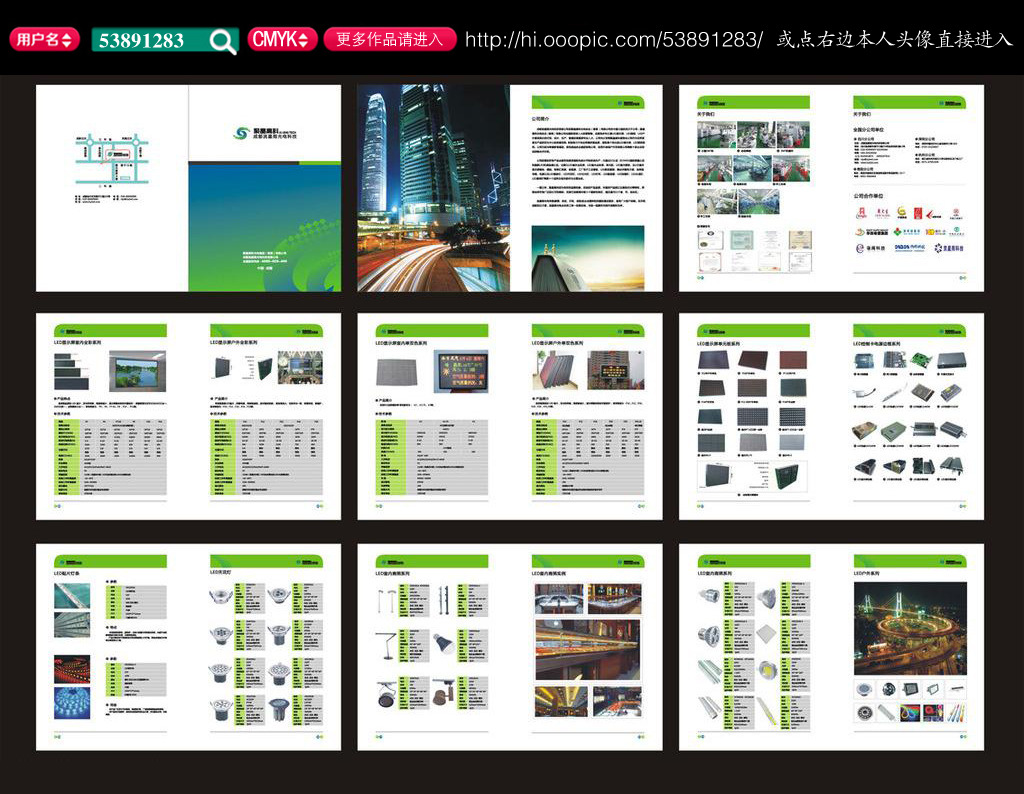Click the 53891283 search input field
Viewport: 1024px width, 794px height.
[148, 41]
